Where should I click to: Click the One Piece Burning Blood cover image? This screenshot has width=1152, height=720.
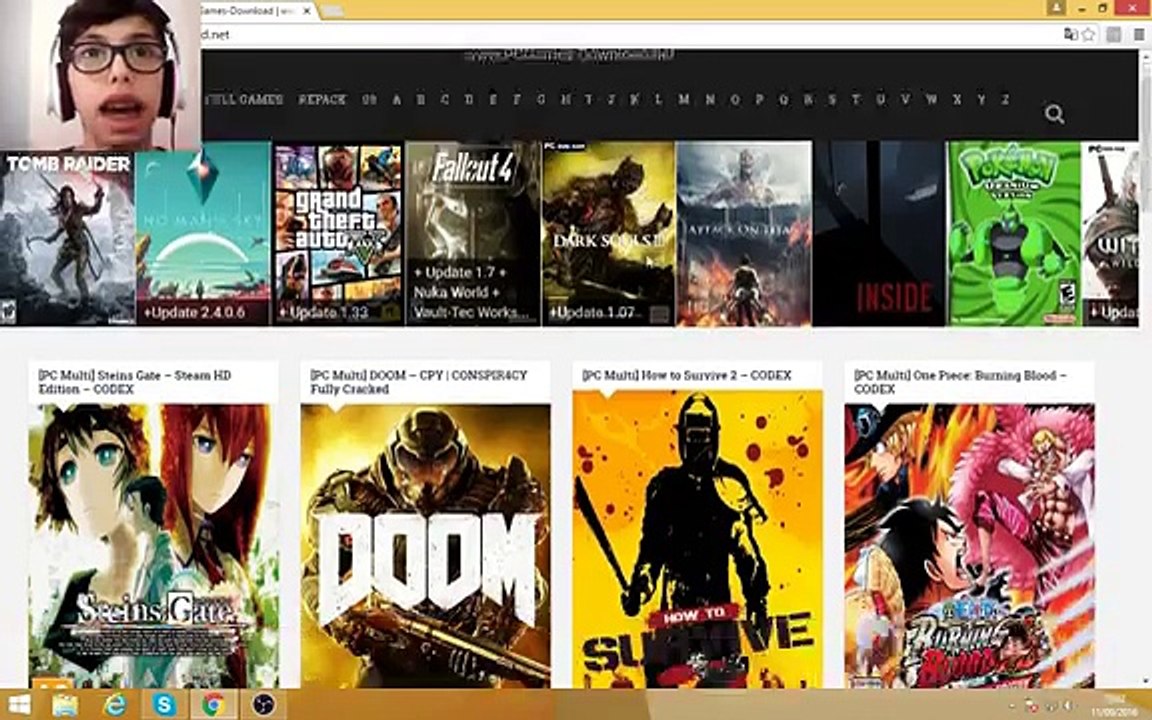click(970, 545)
